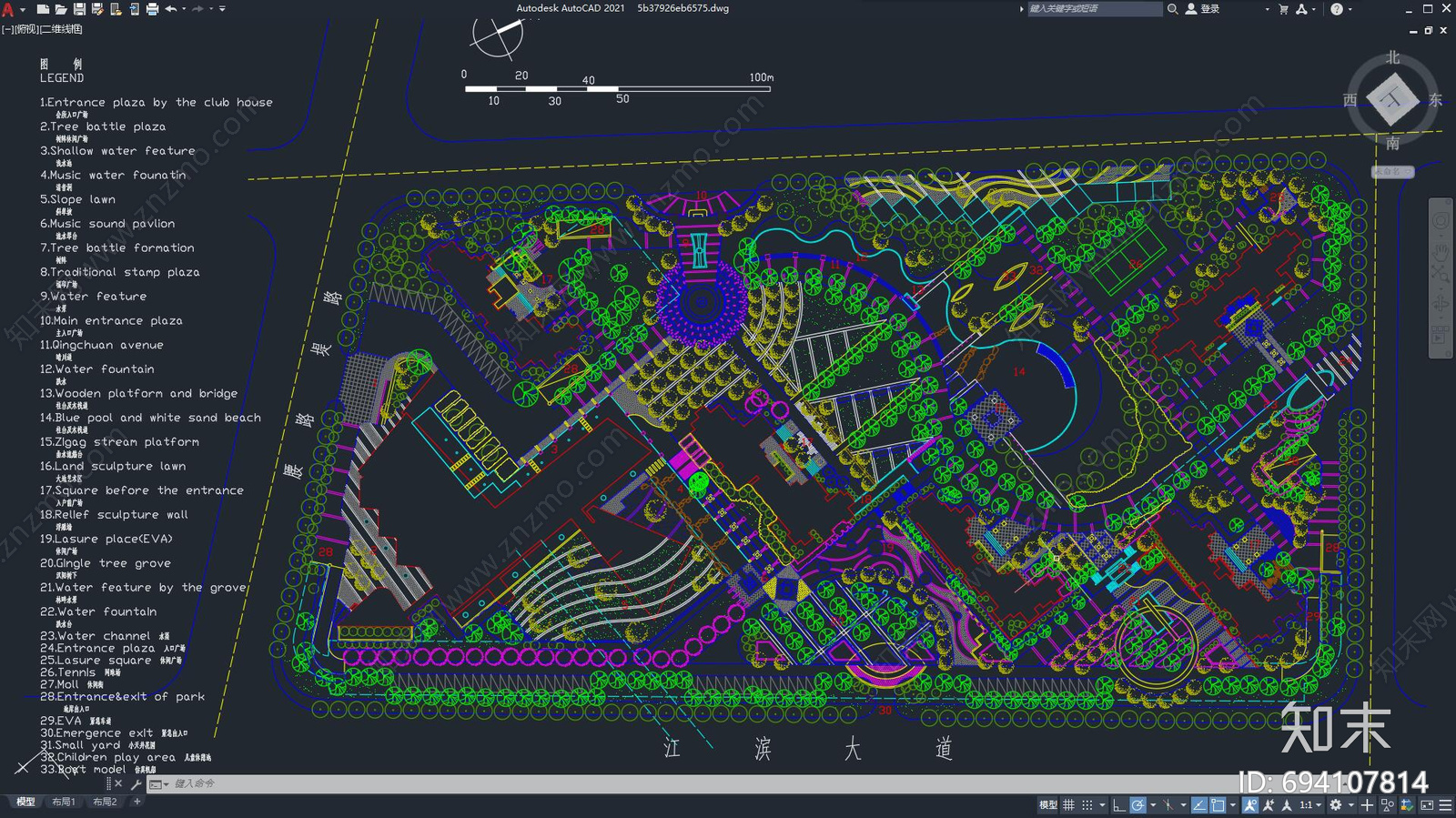Toggle ortho mode in status bar
Image resolution: width=1456 pixels, height=818 pixels.
[x=1118, y=805]
